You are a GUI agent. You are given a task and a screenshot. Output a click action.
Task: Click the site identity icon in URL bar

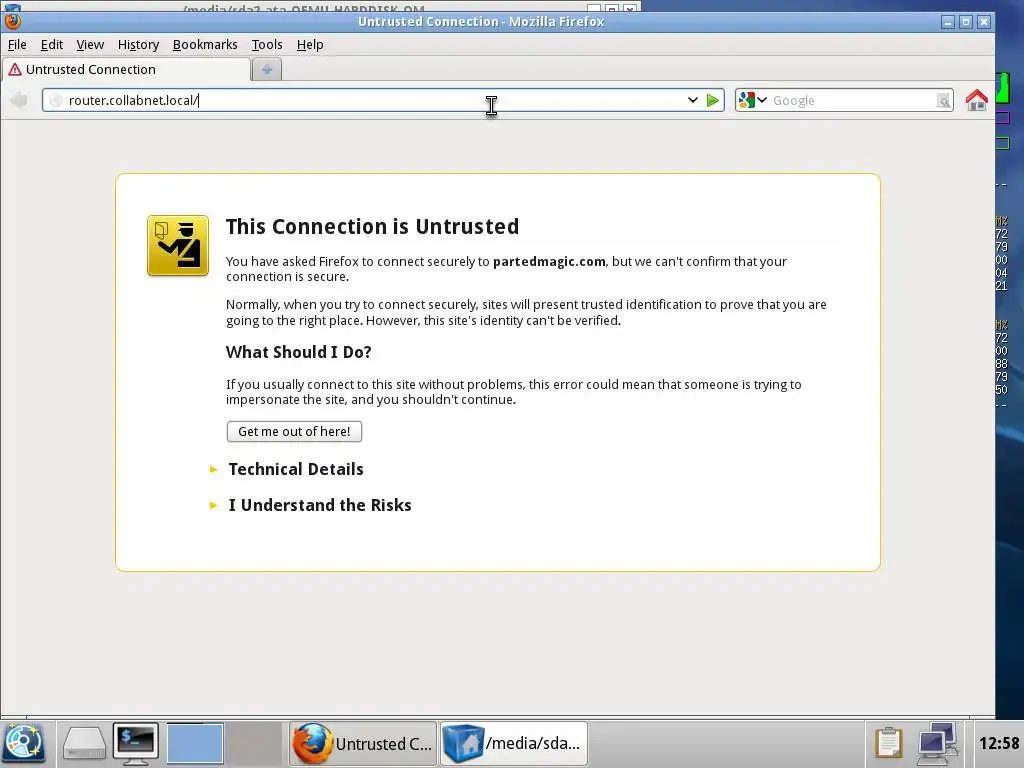(56, 101)
